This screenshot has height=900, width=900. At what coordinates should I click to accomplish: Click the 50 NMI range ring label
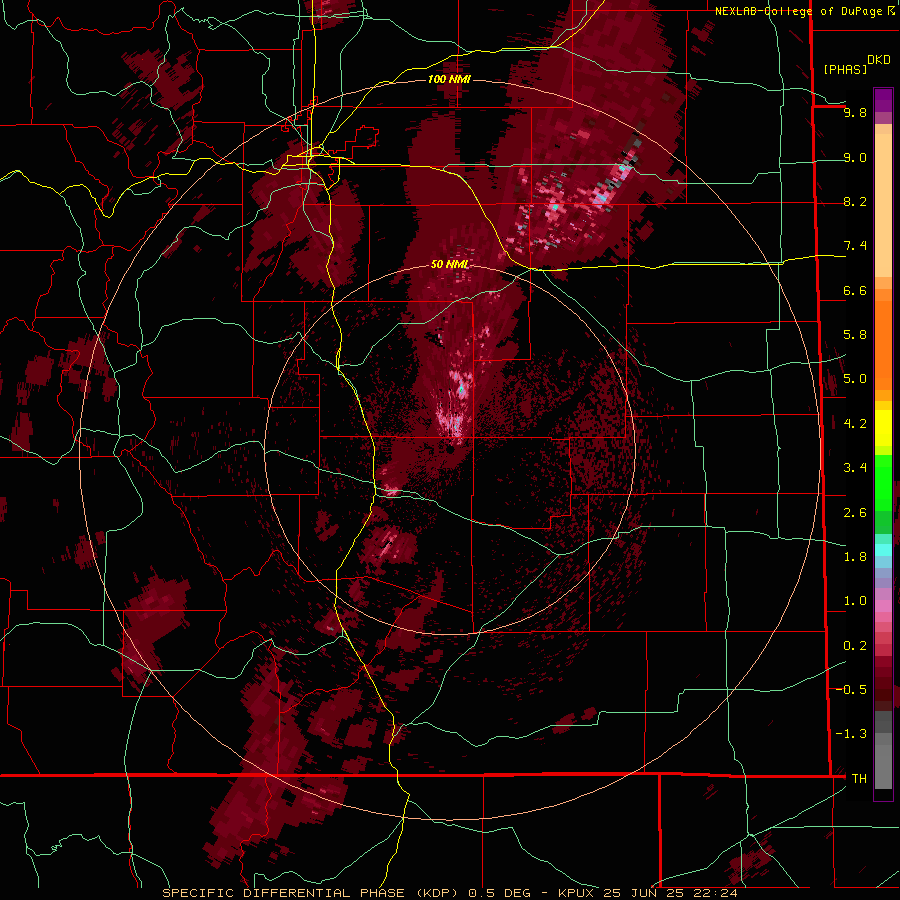click(x=449, y=264)
